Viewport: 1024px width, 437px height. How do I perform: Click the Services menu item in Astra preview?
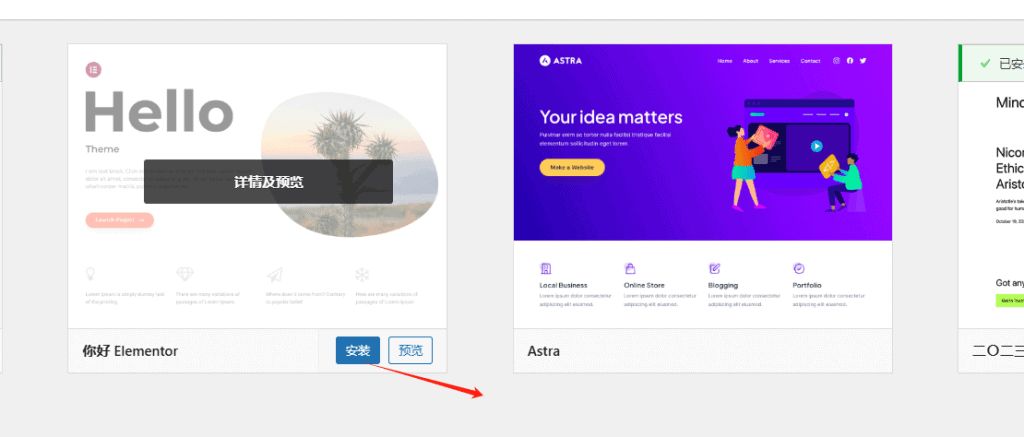coord(782,61)
